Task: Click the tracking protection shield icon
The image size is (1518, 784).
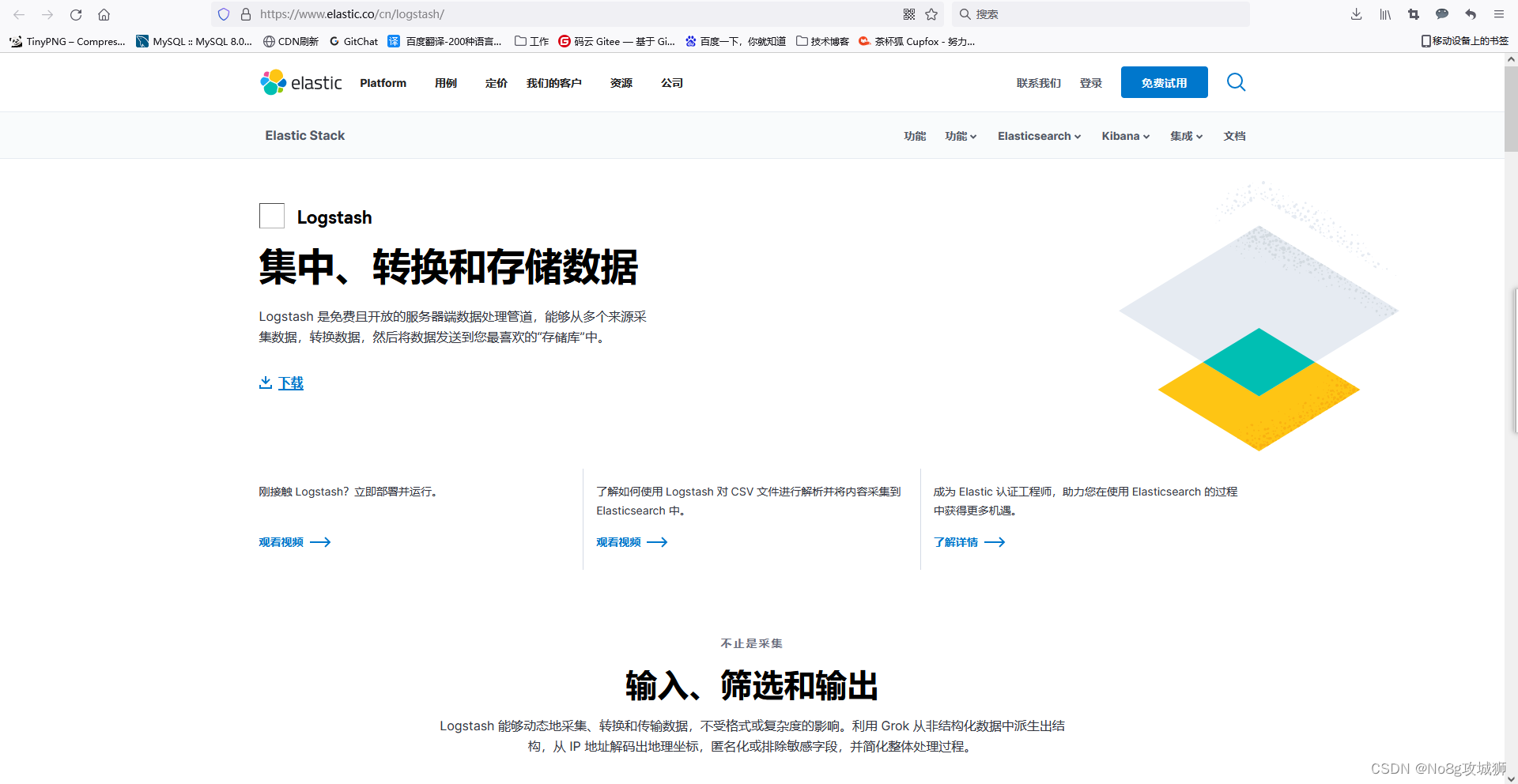Action: tap(224, 14)
